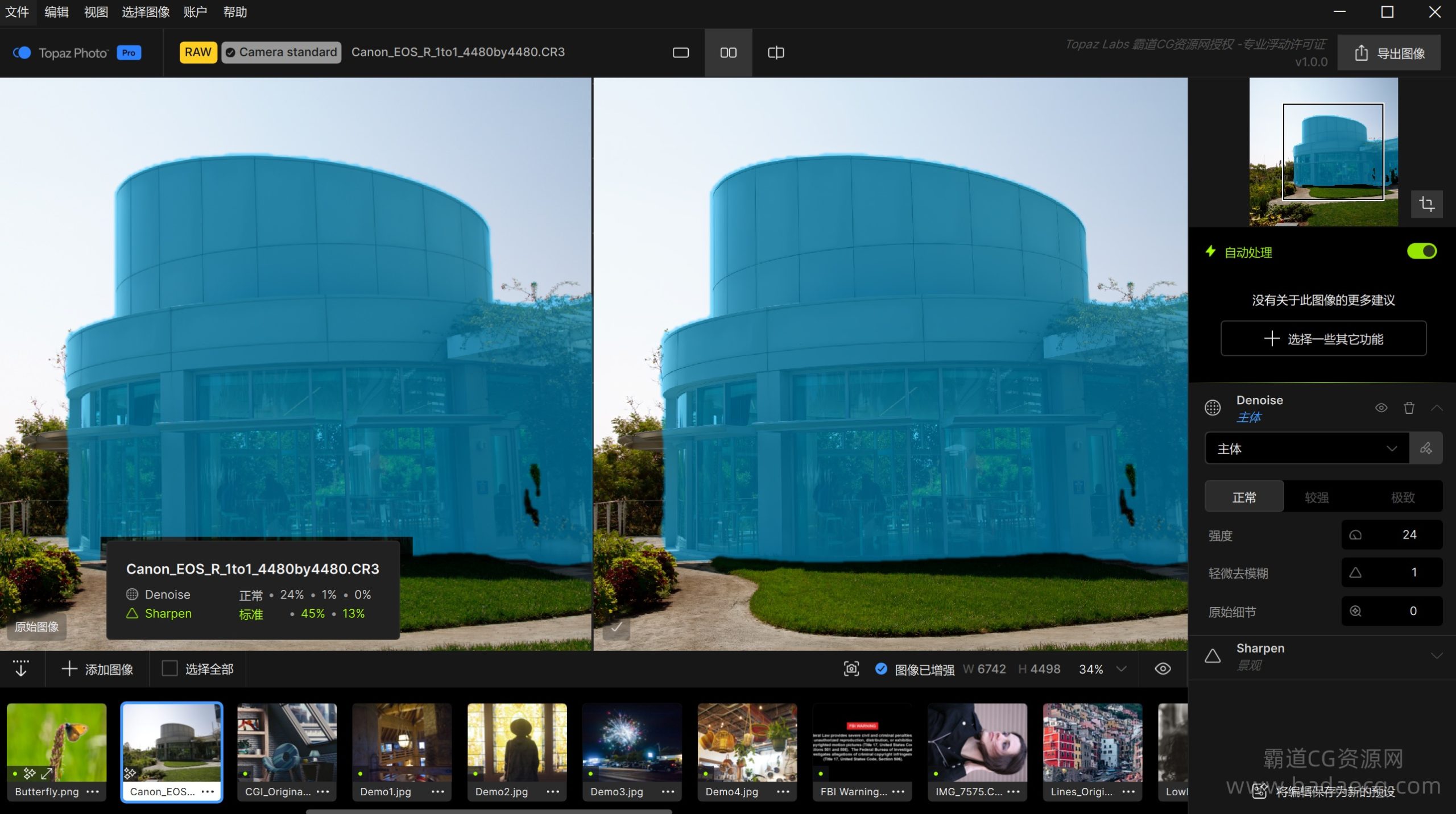Toggle the 自动处理 autopilot switch

click(1421, 251)
